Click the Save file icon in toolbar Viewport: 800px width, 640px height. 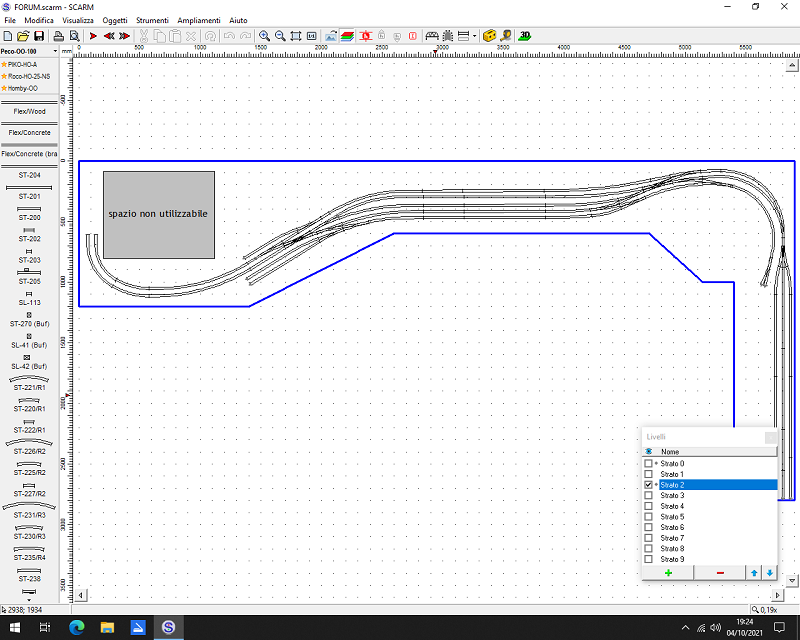point(39,35)
